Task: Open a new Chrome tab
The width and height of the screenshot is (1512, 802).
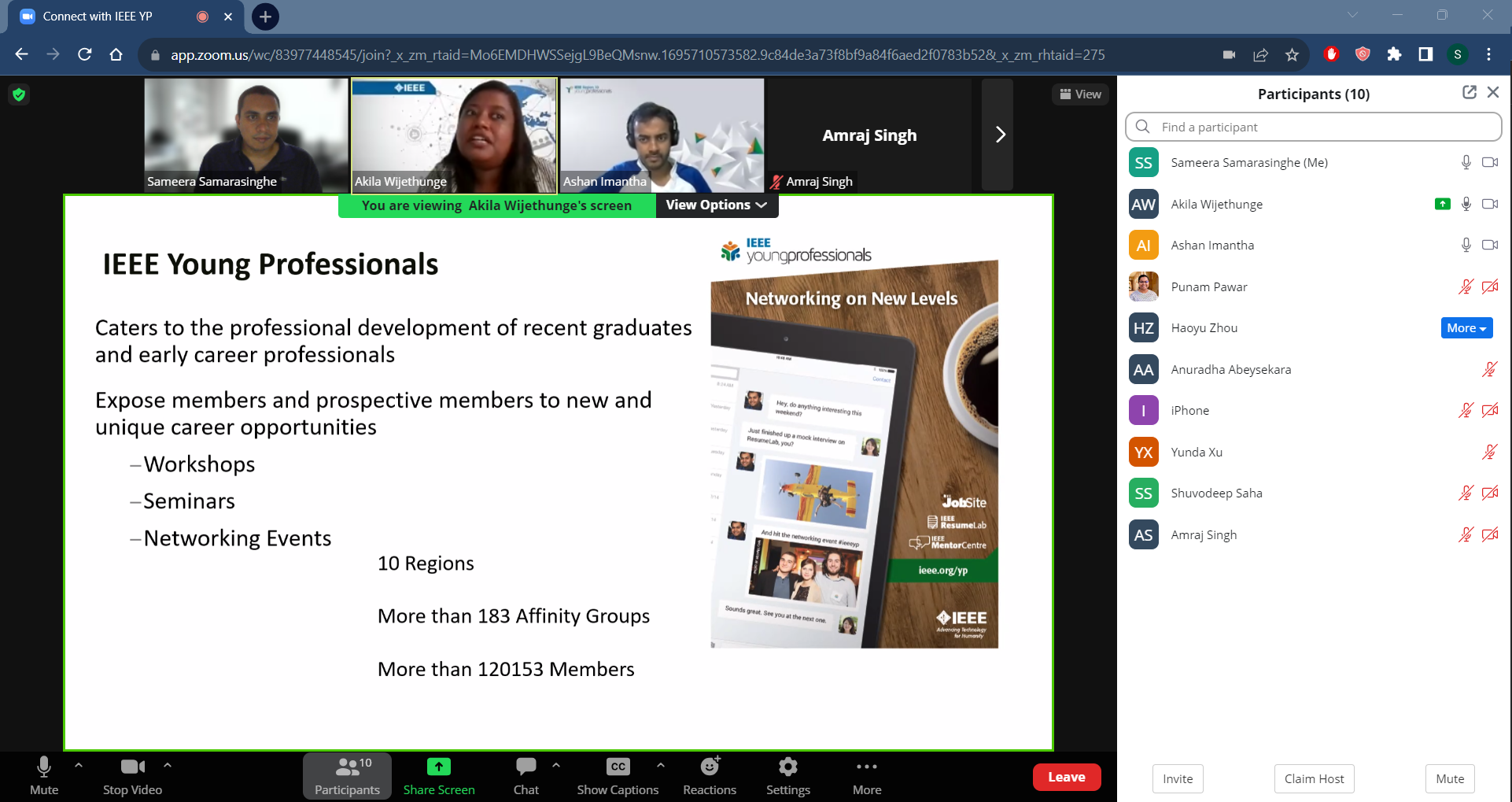Action: click(x=265, y=17)
